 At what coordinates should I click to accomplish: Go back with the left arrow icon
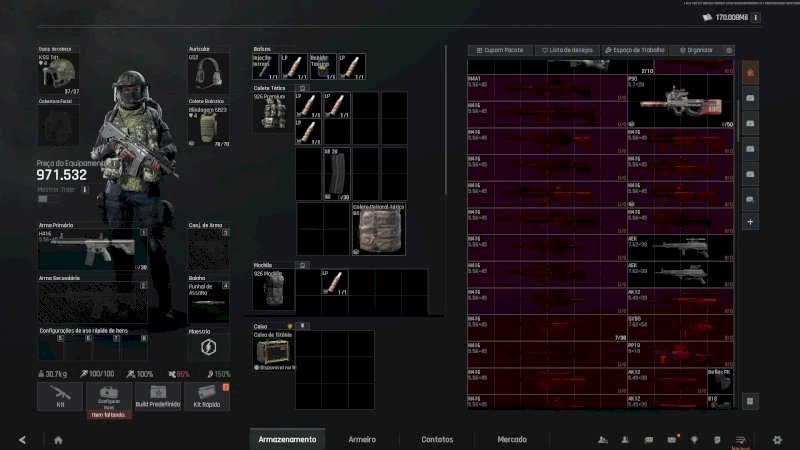tap(22, 440)
